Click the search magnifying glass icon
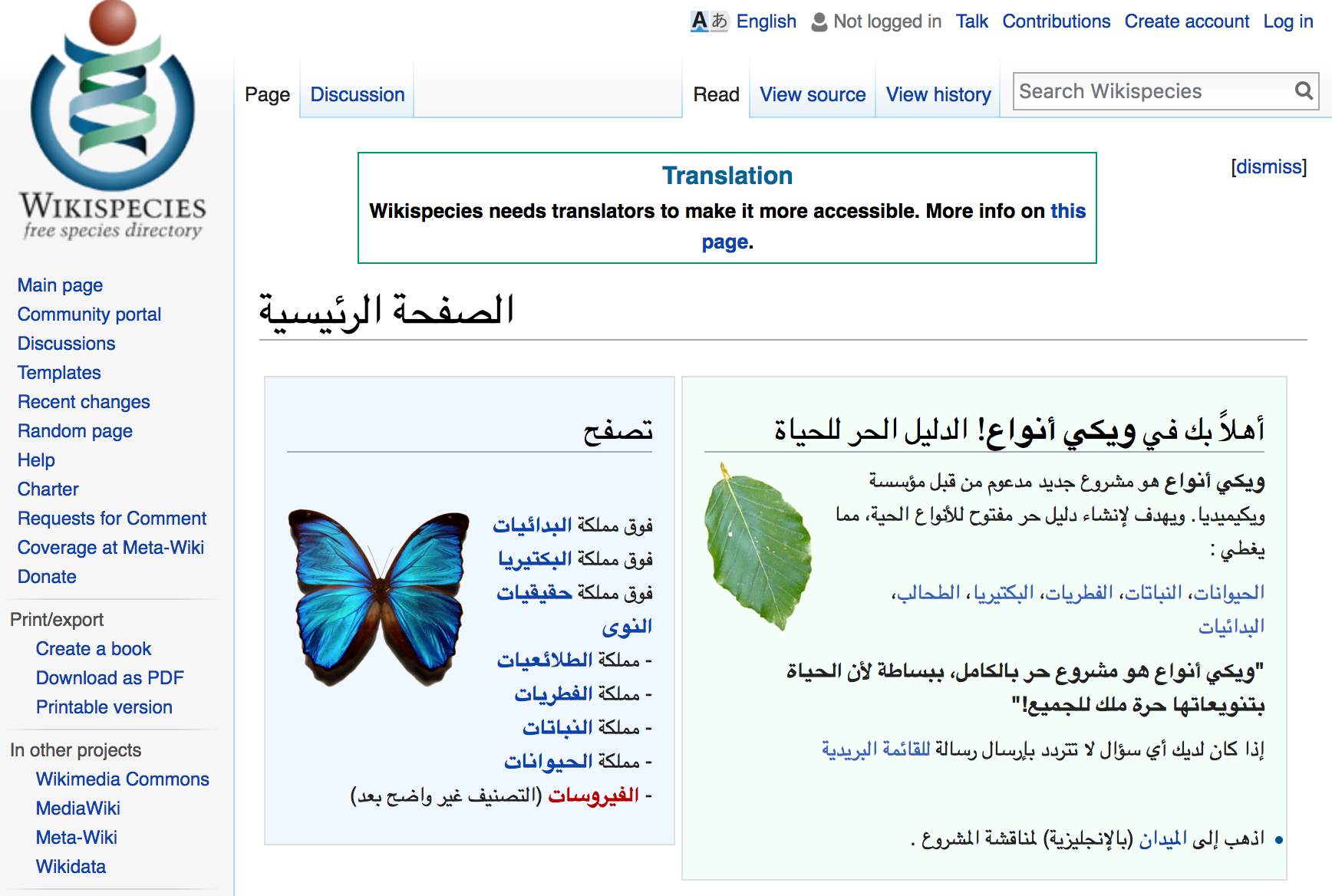This screenshot has height=896, width=1332. (1303, 91)
